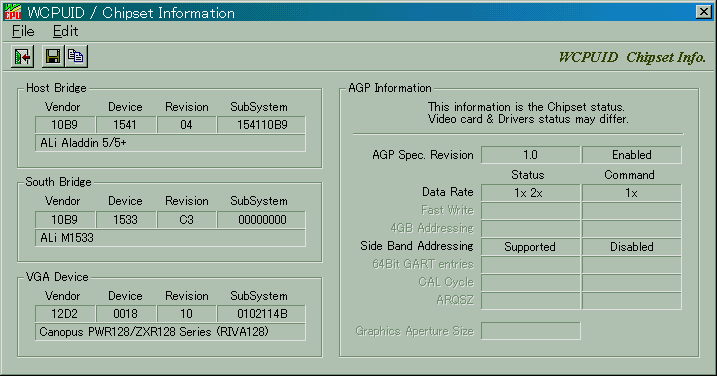This screenshot has height=376, width=717.
Task: Click Side Band Addressing Disabled field
Action: 631,247
